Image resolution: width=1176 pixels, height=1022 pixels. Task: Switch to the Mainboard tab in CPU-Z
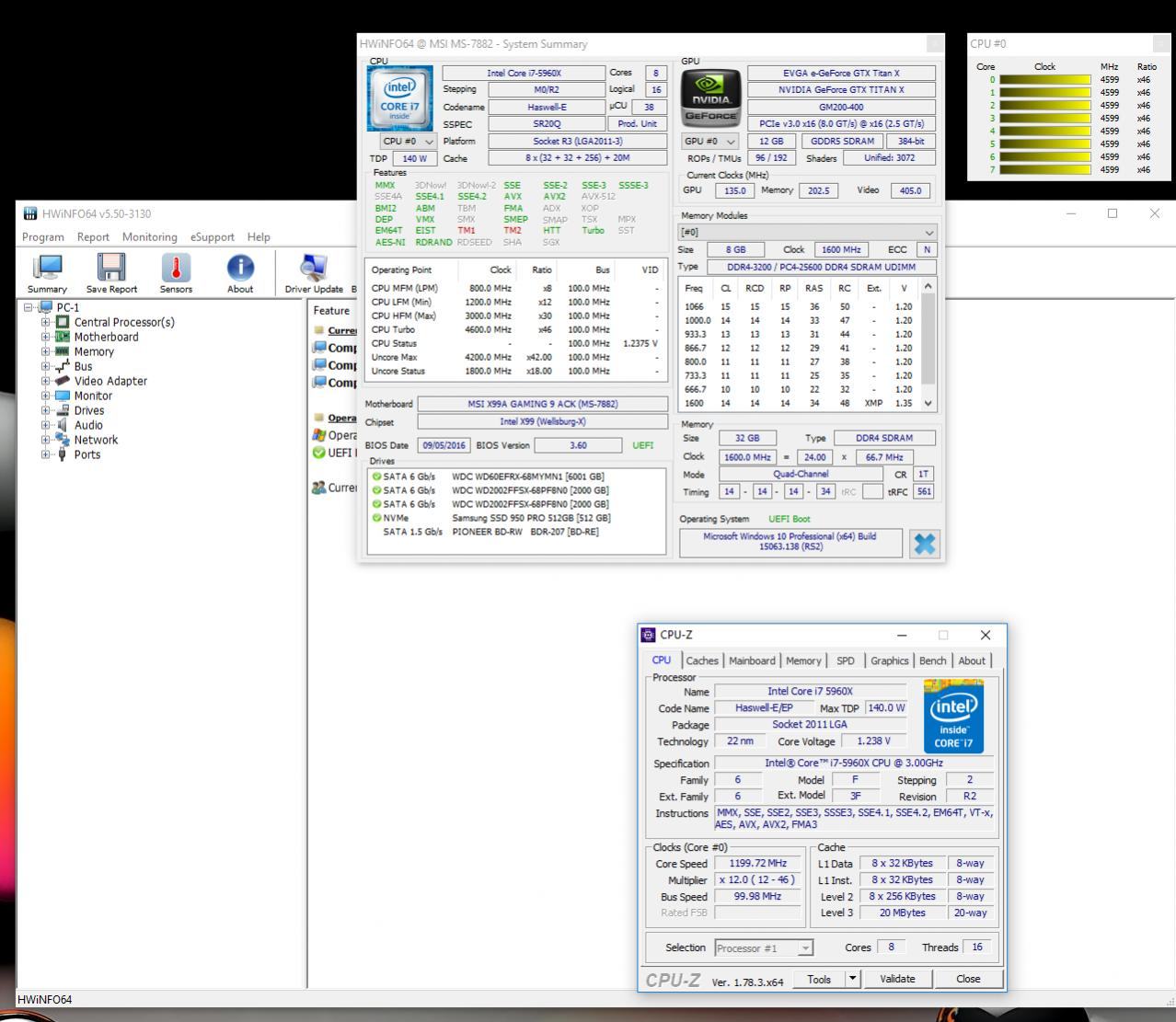coord(752,660)
